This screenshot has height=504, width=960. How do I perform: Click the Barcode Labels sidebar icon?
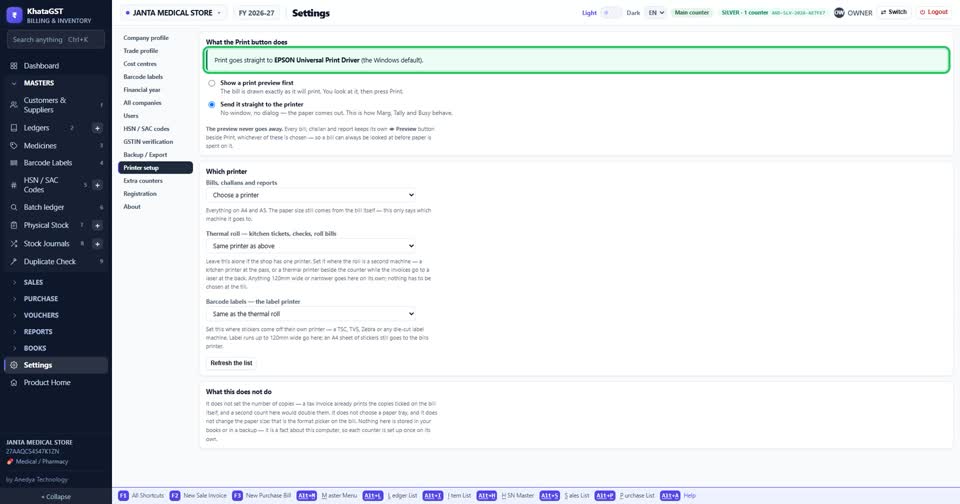13,163
